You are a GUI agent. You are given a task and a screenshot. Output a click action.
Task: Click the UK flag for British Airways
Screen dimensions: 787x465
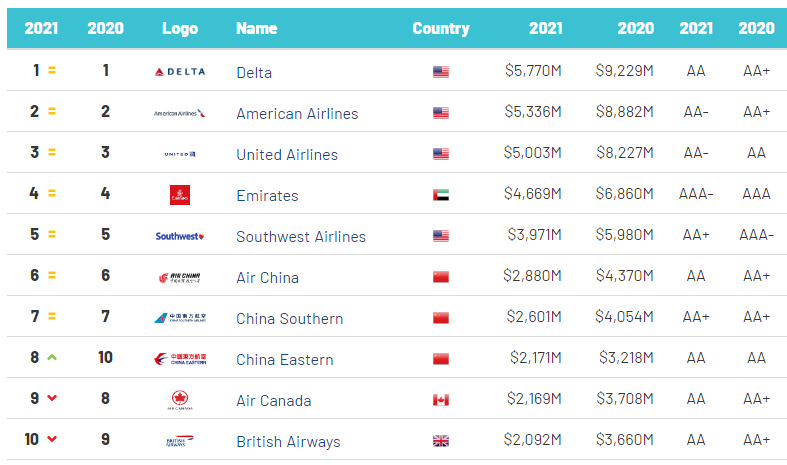[441, 441]
